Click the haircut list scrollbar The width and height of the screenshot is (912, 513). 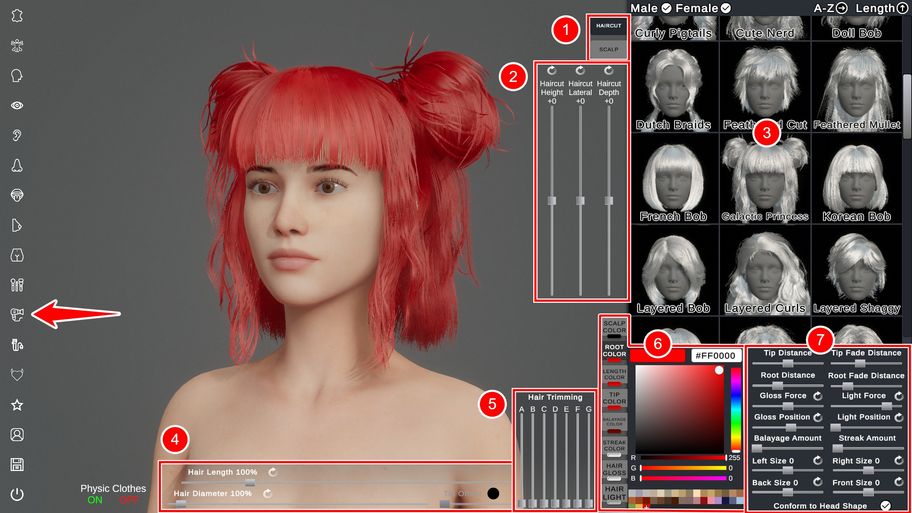(907, 106)
